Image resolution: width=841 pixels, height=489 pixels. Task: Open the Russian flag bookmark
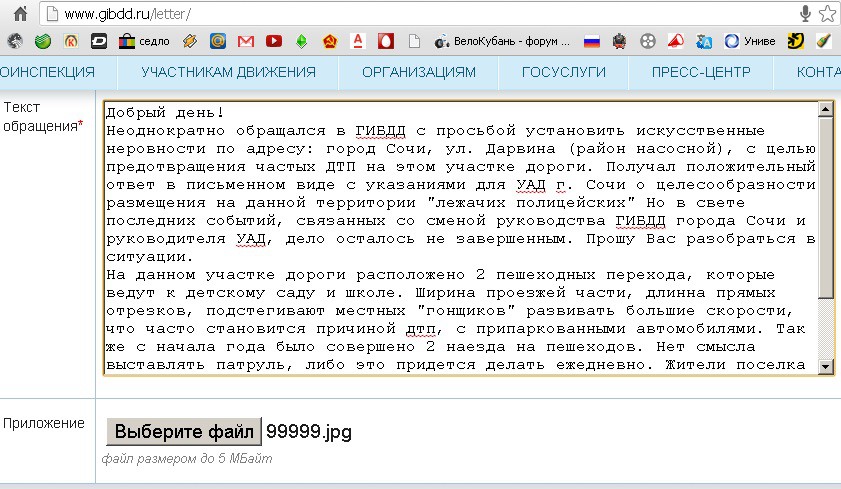click(591, 42)
